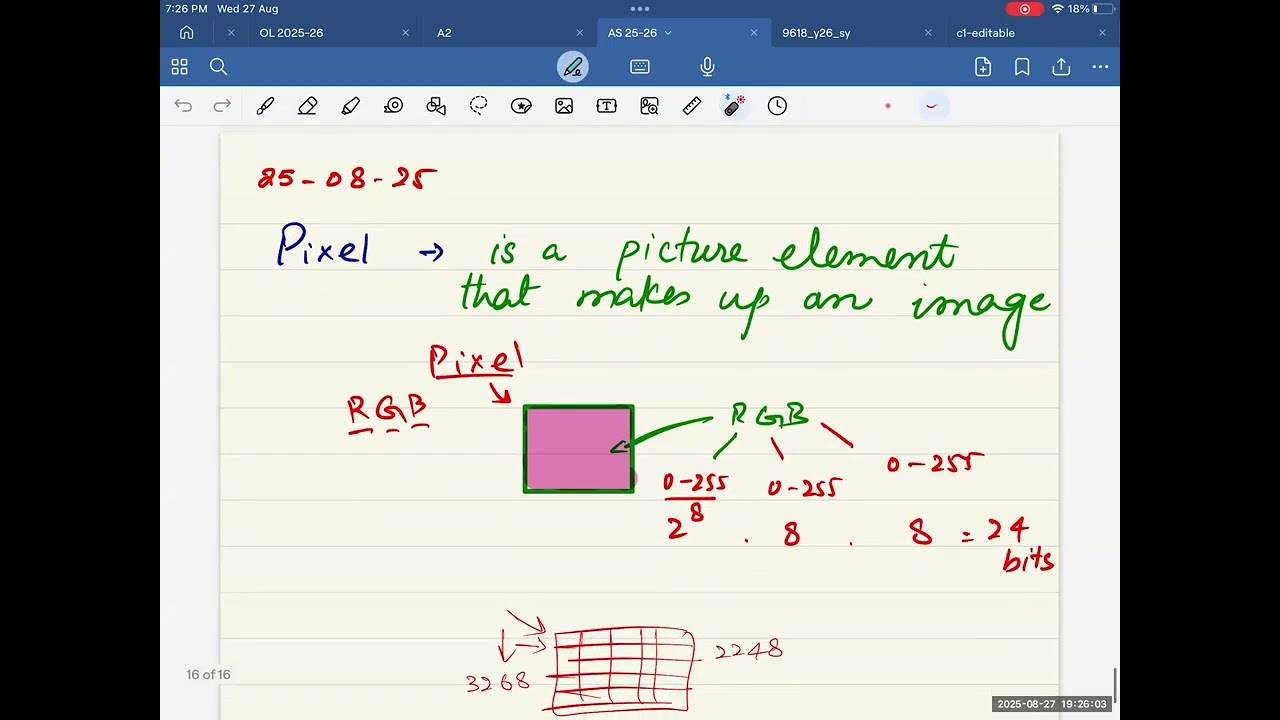The image size is (1280, 720).
Task: Open search in the notebook
Action: coord(218,67)
